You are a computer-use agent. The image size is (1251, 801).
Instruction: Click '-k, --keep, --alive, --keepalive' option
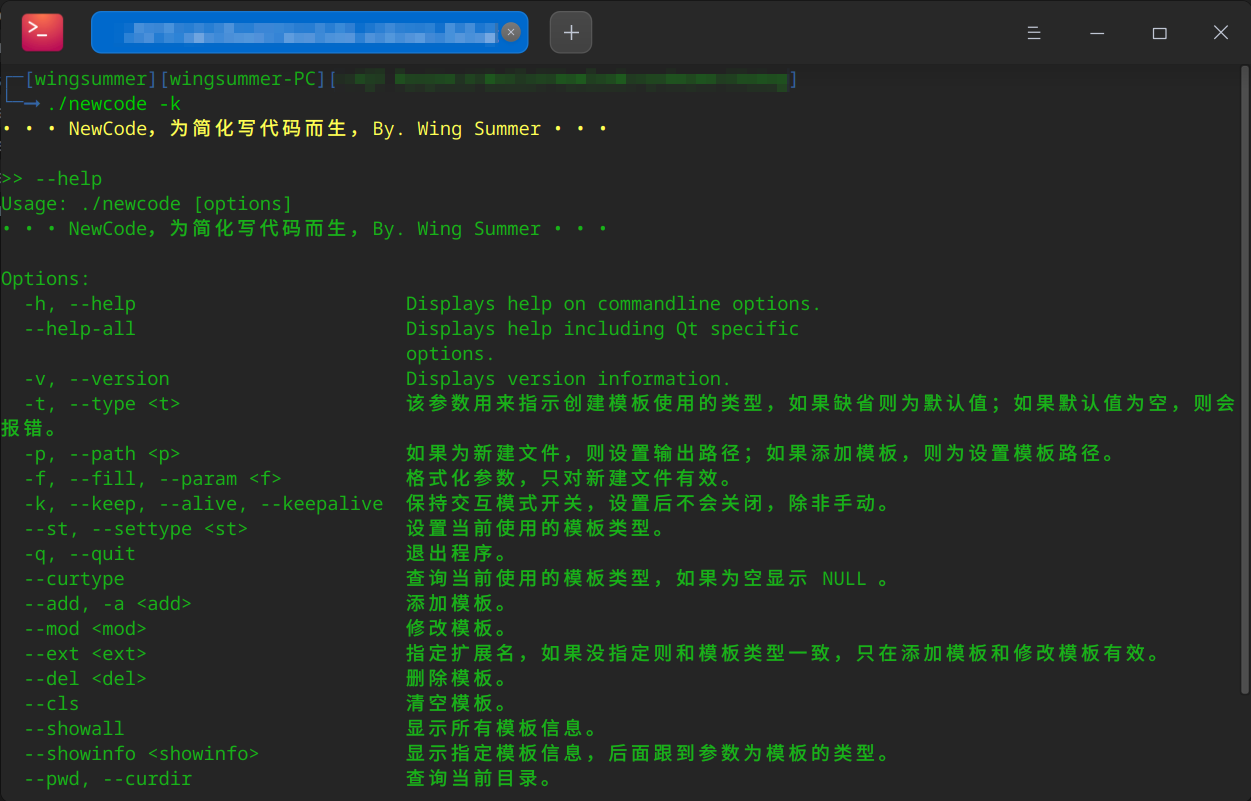204,504
